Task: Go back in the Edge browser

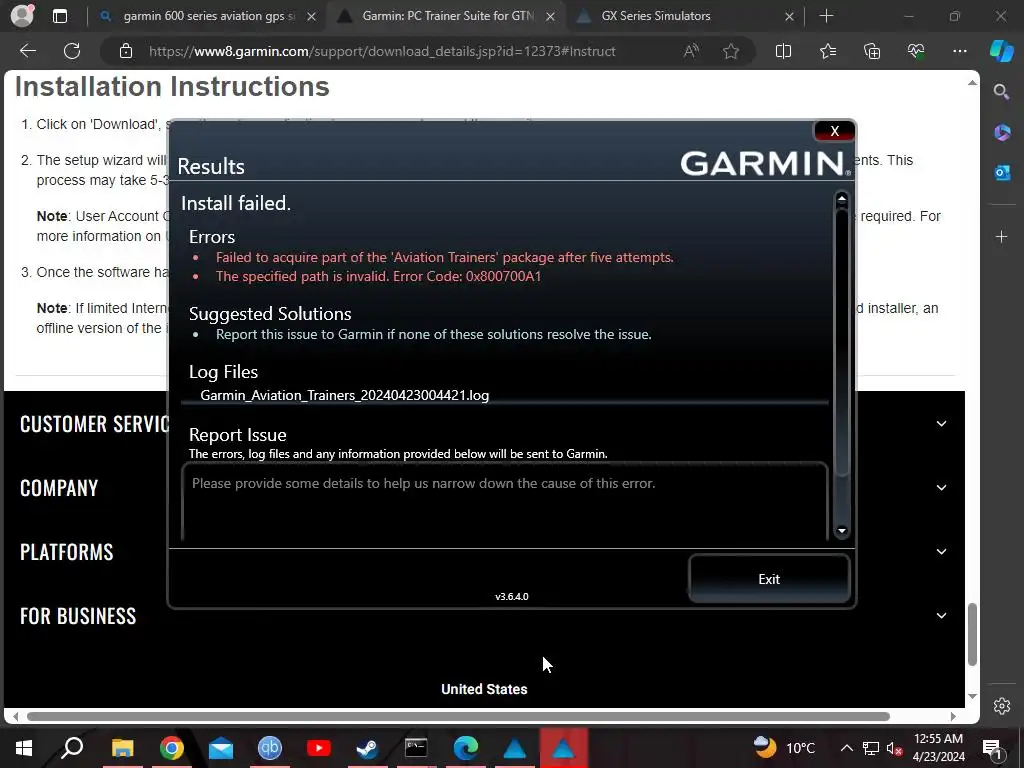Action: point(27,51)
